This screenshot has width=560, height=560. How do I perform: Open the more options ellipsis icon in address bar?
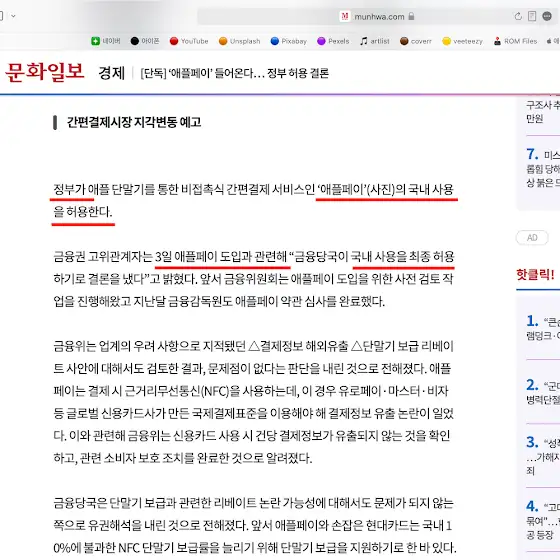click(547, 16)
